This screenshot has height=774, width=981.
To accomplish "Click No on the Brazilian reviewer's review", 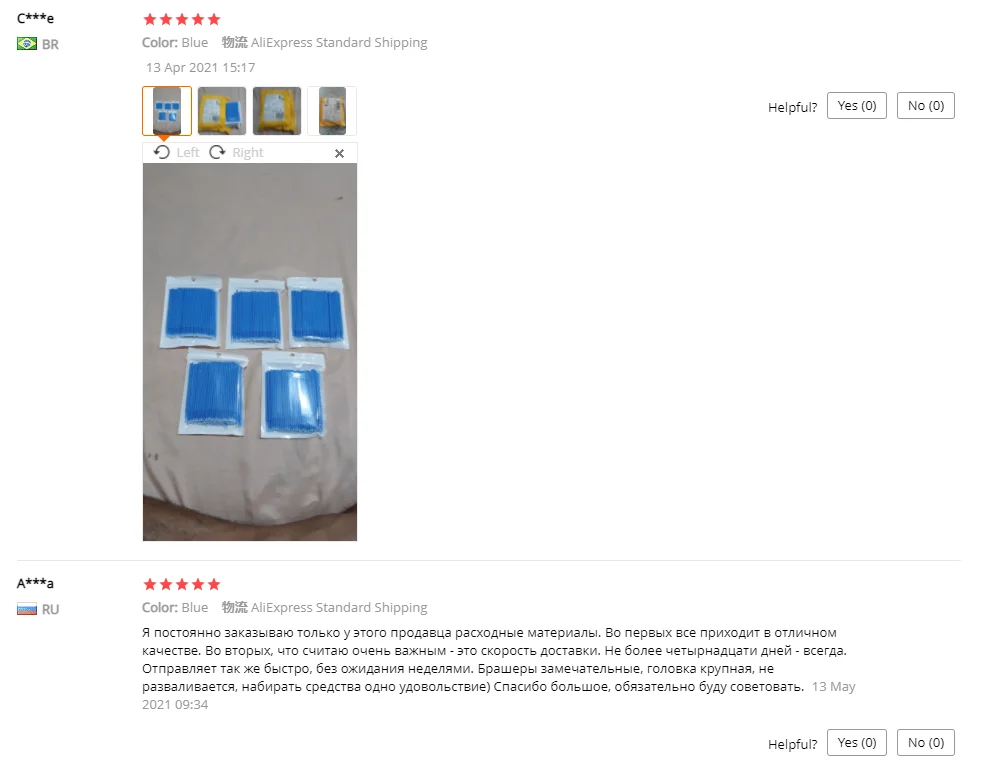I will pyautogui.click(x=925, y=106).
